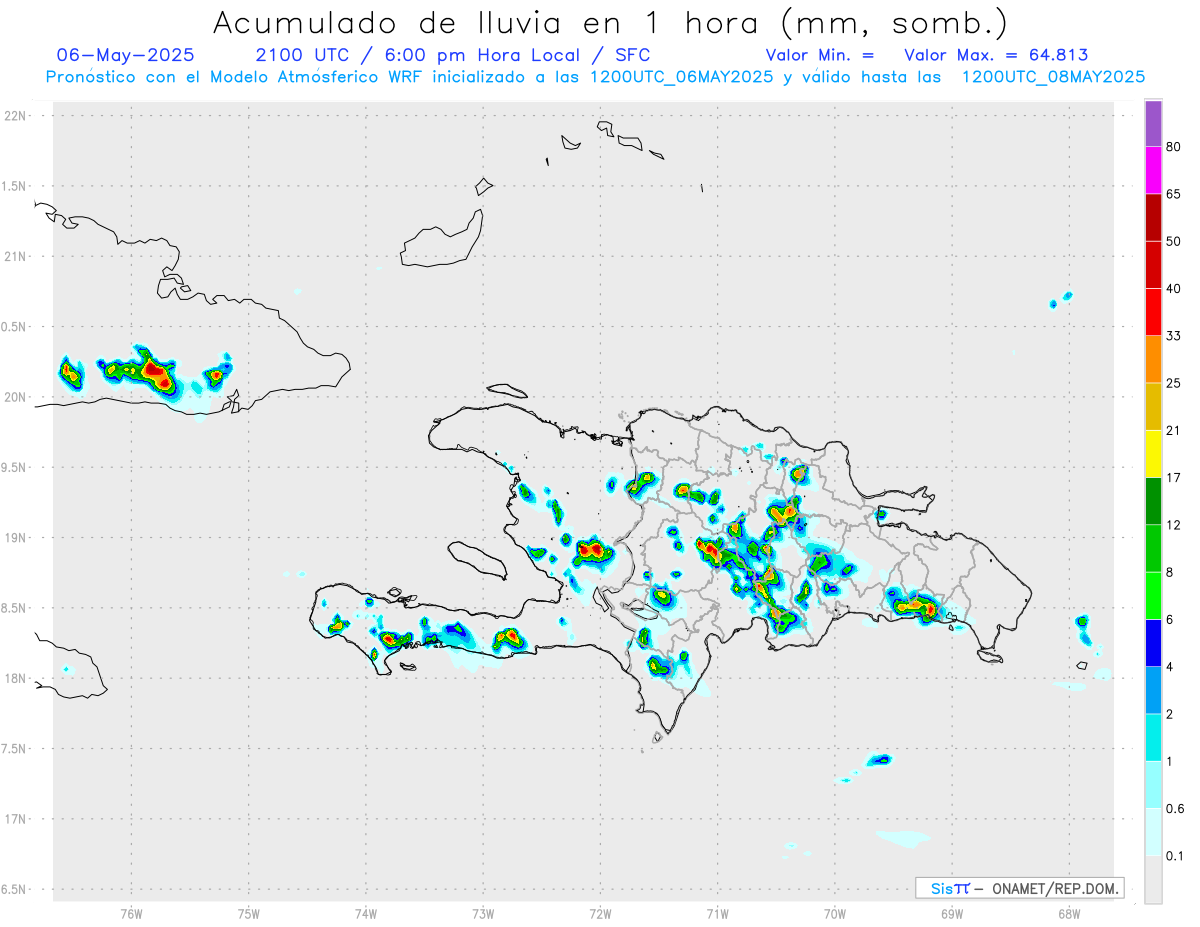Click the legend value label '0.1'
1200x927 pixels.
click(1175, 856)
